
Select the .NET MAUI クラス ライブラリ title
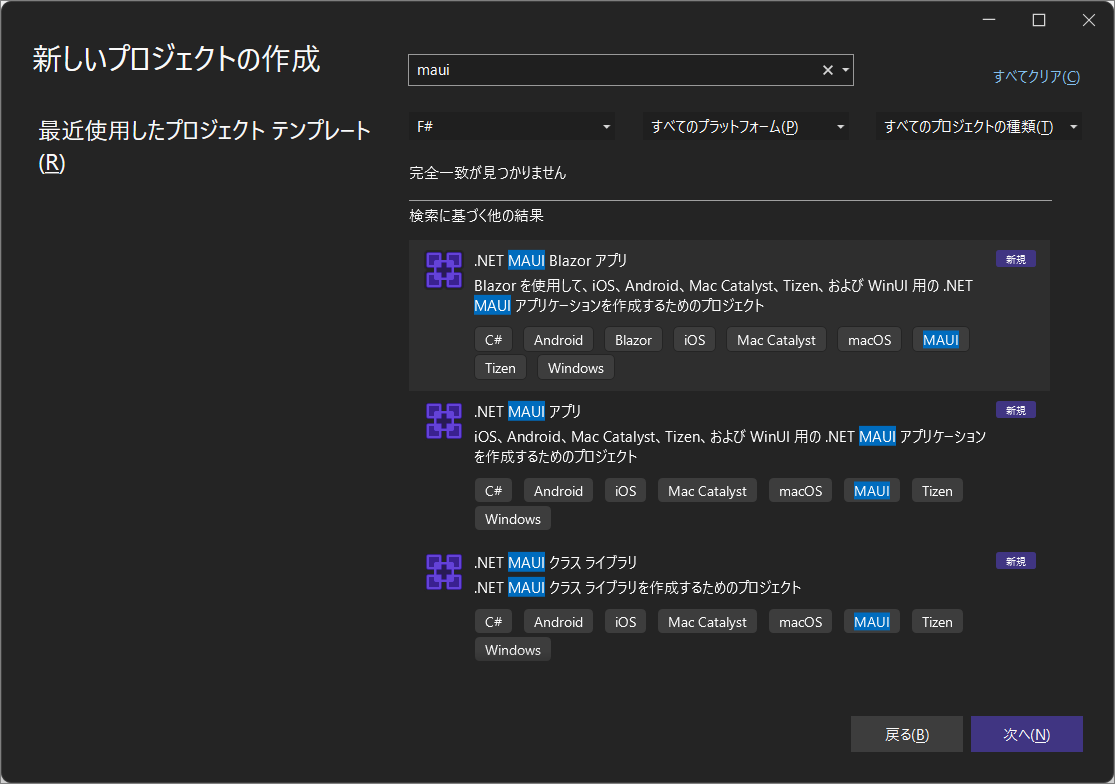click(555, 562)
